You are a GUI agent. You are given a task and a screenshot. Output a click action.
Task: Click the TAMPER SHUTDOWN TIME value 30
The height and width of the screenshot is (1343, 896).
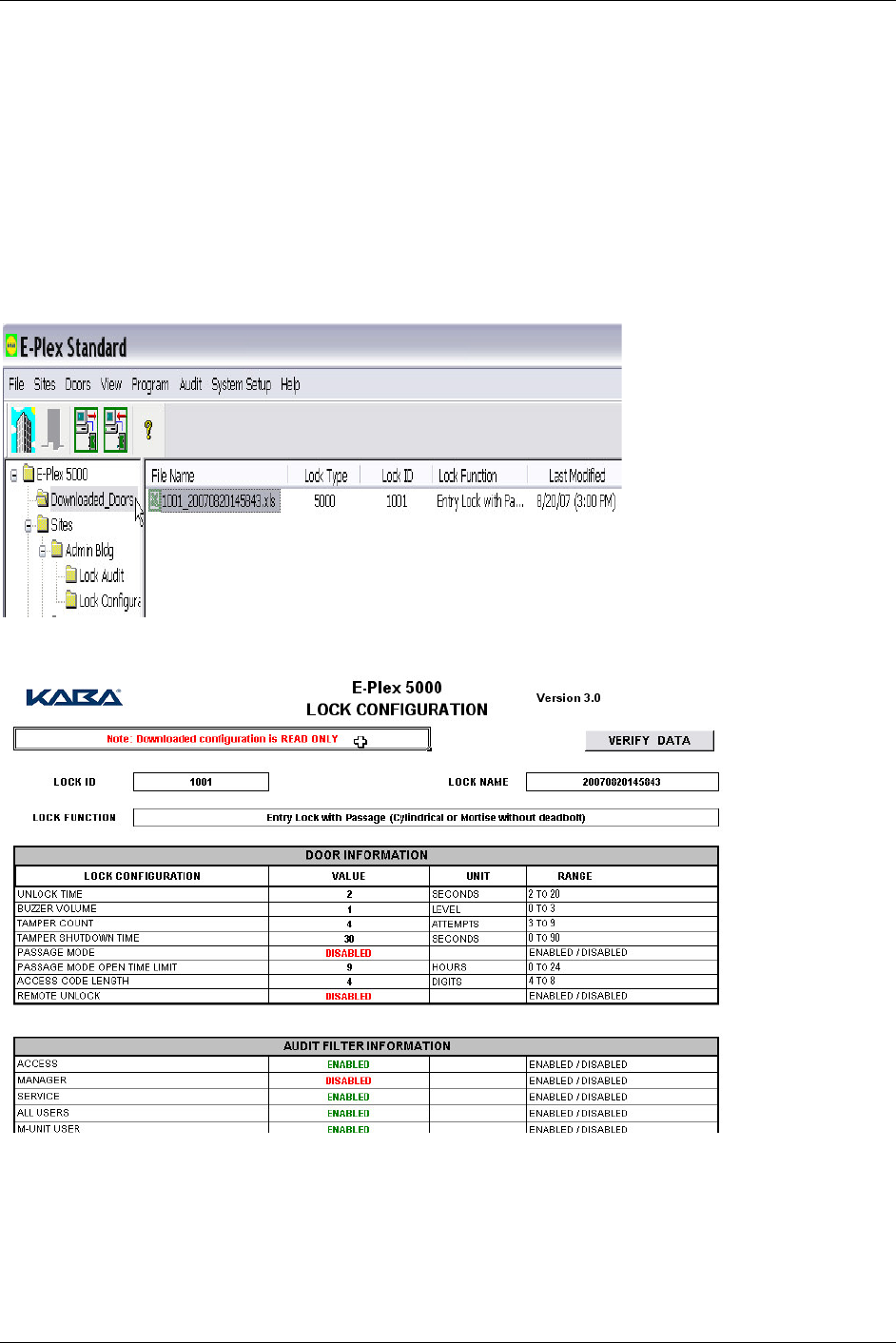coord(349,939)
